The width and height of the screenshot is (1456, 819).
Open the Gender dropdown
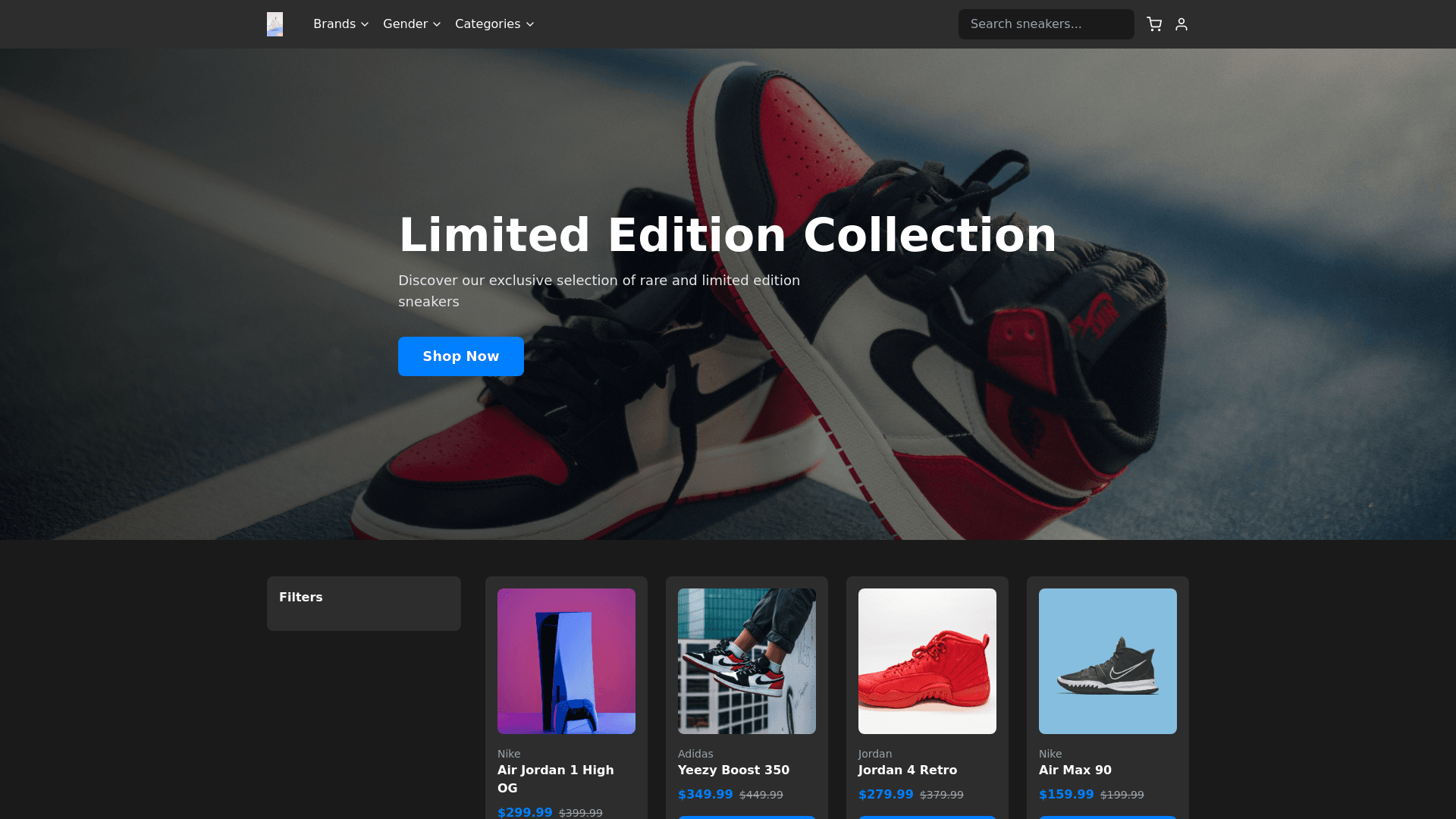412,24
